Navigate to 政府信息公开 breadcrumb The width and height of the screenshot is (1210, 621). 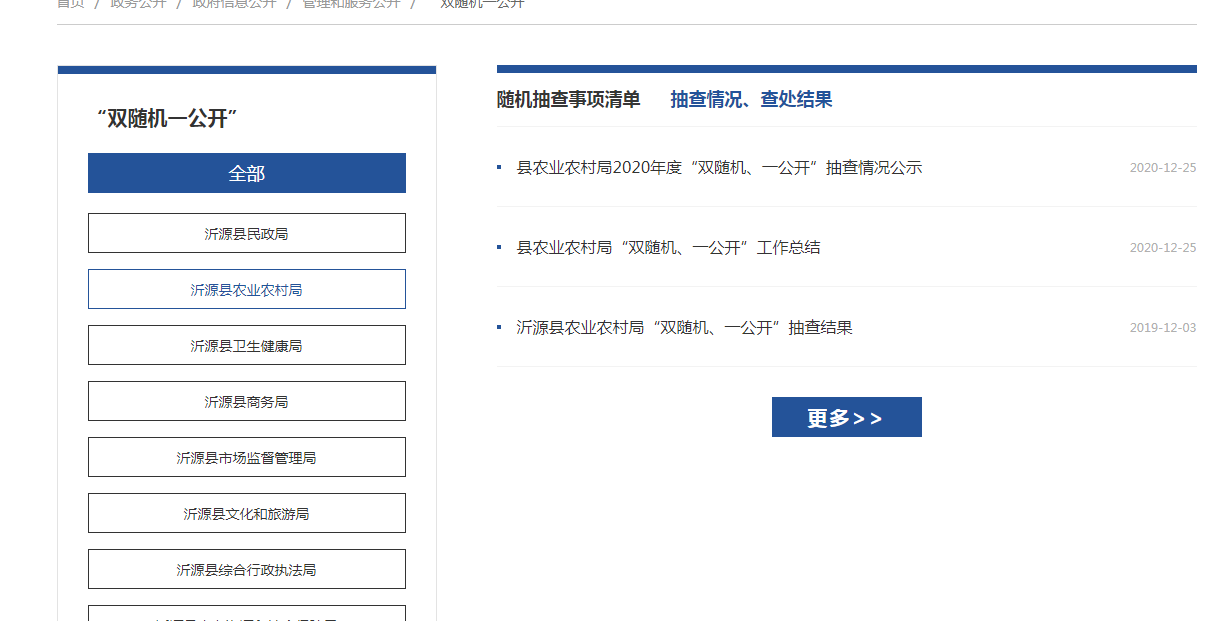coord(233,4)
